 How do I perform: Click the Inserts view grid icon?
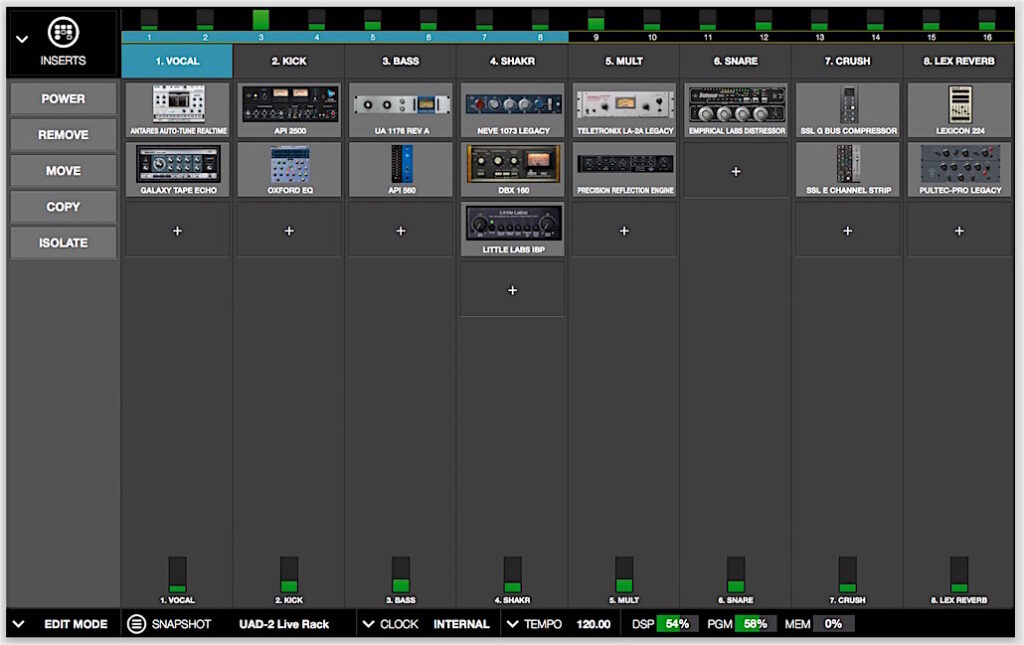pyautogui.click(x=63, y=32)
